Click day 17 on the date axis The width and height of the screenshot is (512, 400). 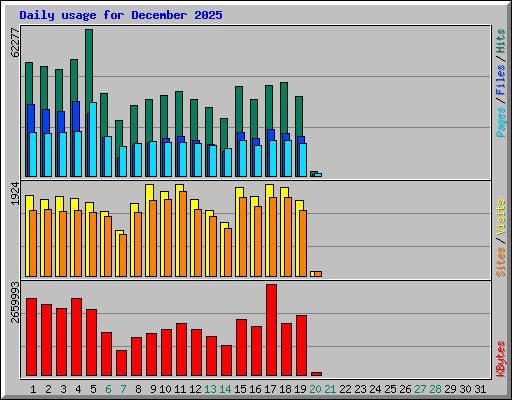coord(270,389)
